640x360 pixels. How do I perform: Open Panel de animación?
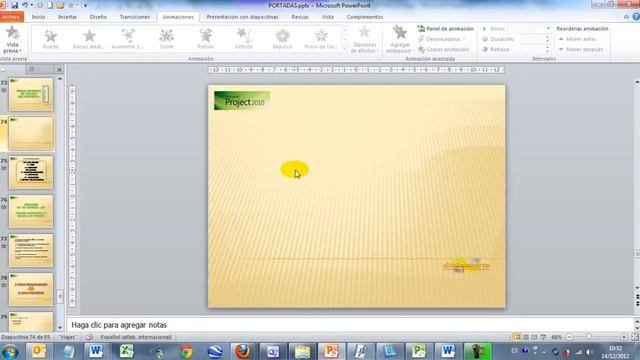445,29
